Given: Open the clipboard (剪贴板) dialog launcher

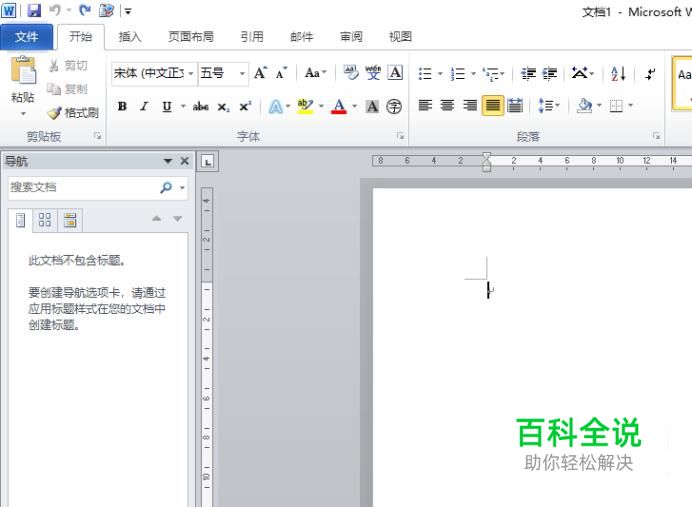Looking at the screenshot, I should click(98, 136).
